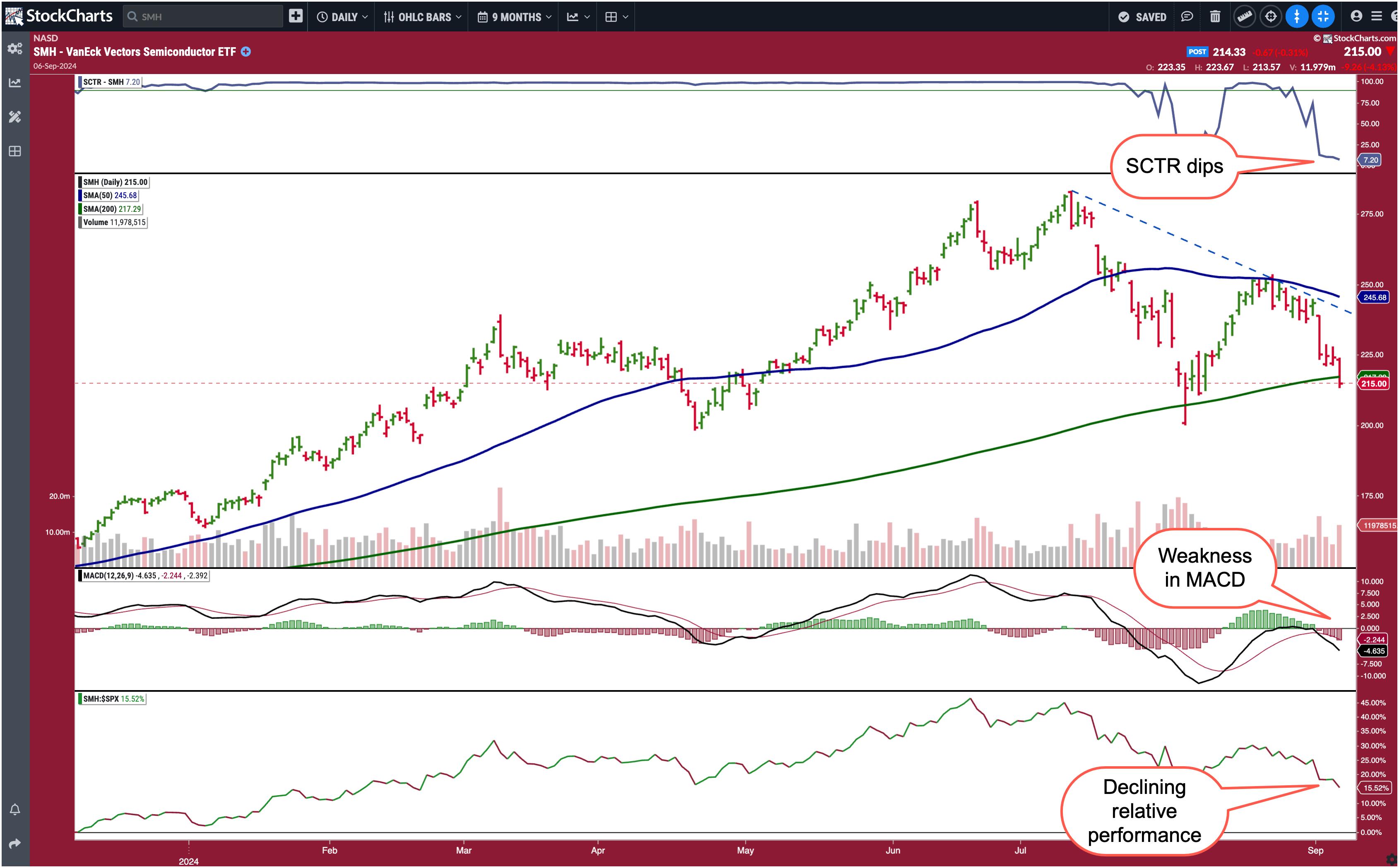Click the 06-Sep-2024 date text

[55, 66]
